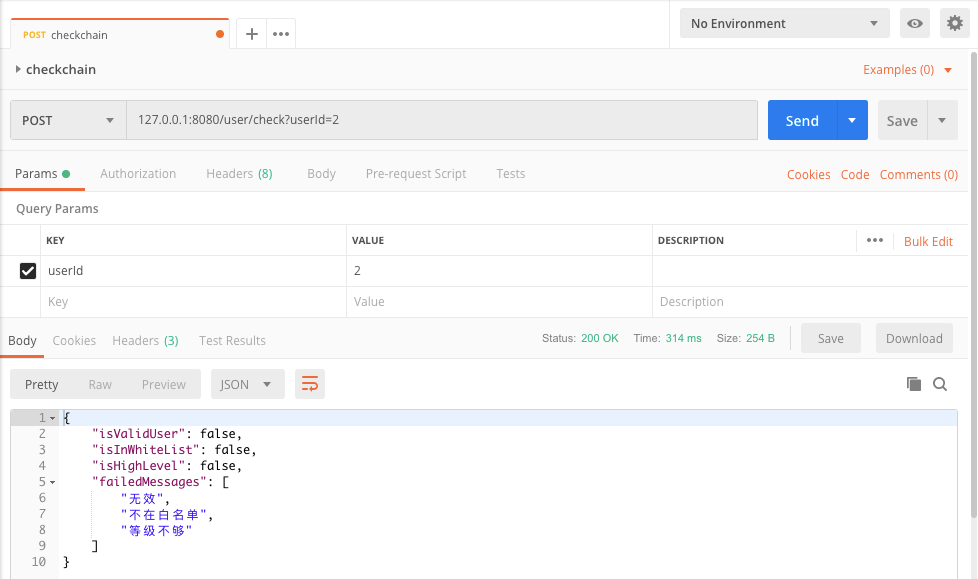The width and height of the screenshot is (978, 579).
Task: Search response body with magnifier icon
Action: point(940,384)
